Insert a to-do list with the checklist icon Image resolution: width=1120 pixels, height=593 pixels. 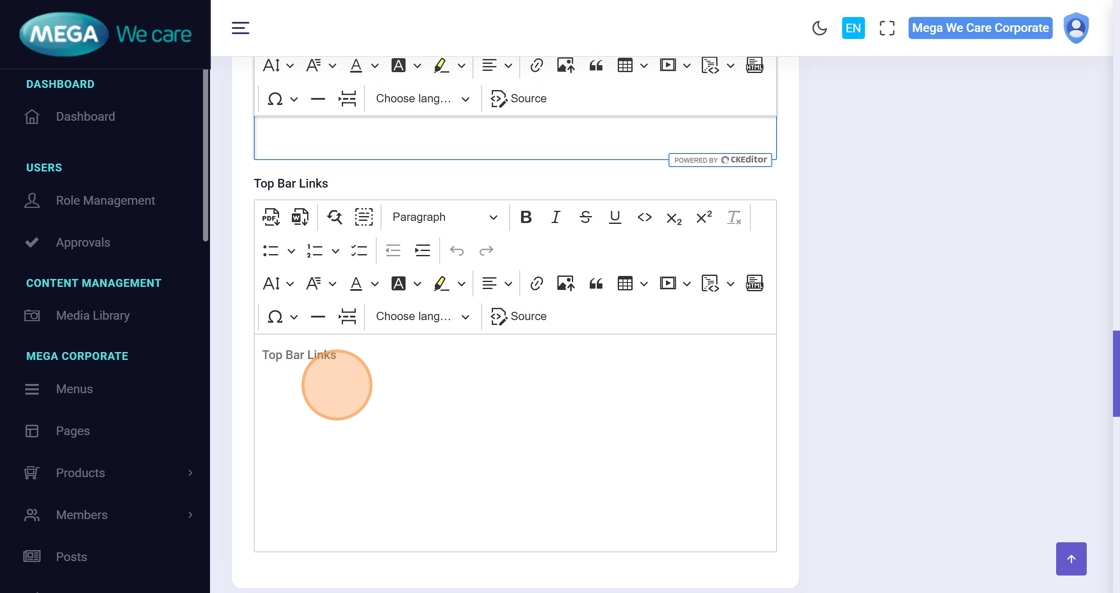coord(359,250)
